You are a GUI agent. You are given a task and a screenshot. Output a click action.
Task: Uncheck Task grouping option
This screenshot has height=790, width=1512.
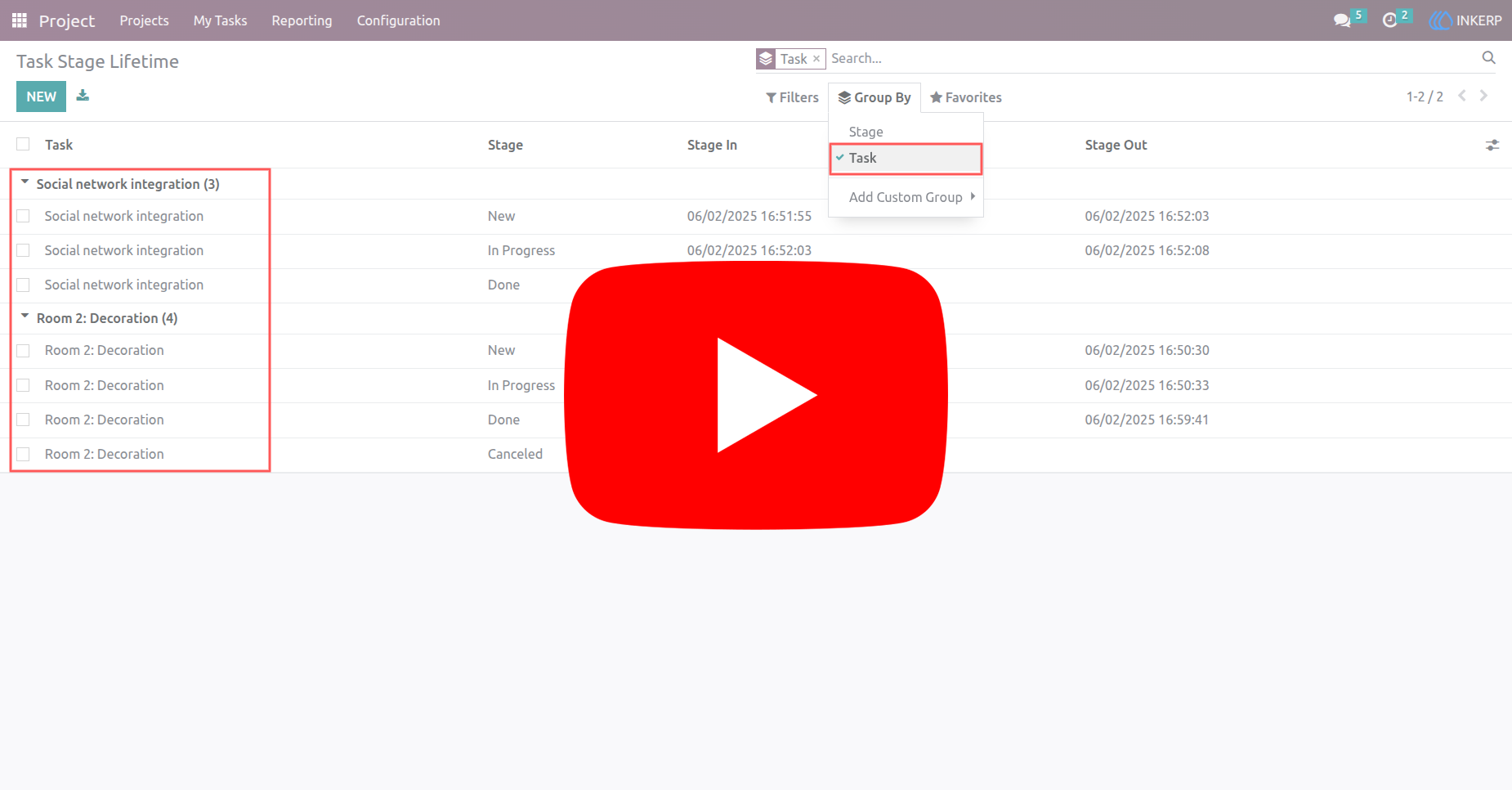pyautogui.click(x=906, y=158)
